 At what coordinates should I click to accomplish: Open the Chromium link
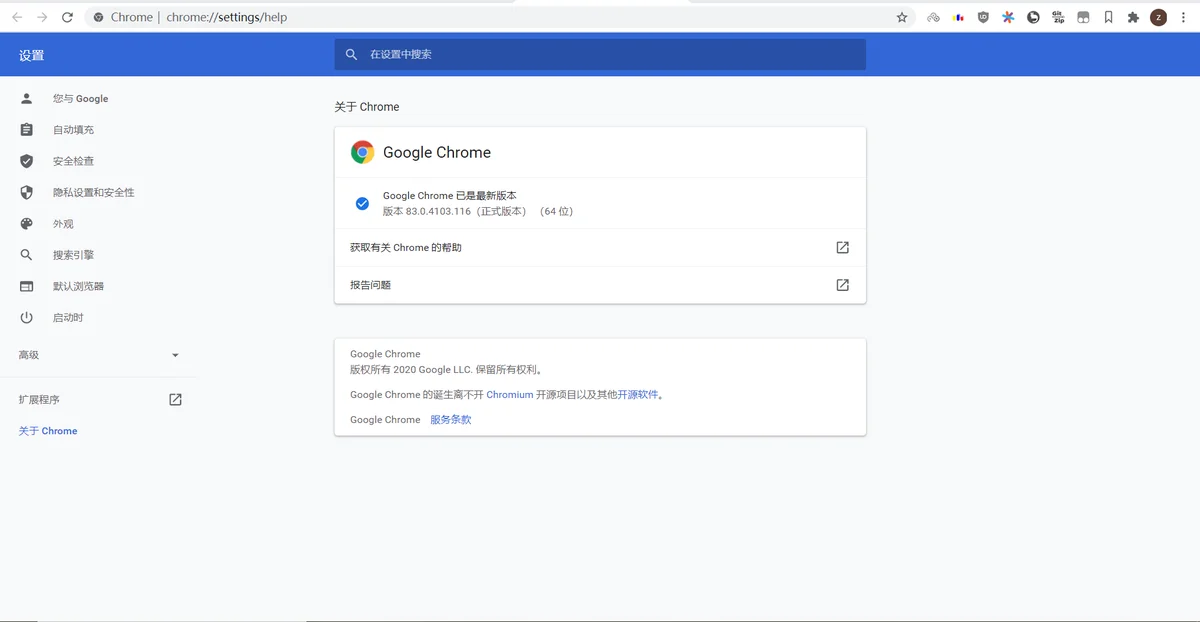coord(510,395)
